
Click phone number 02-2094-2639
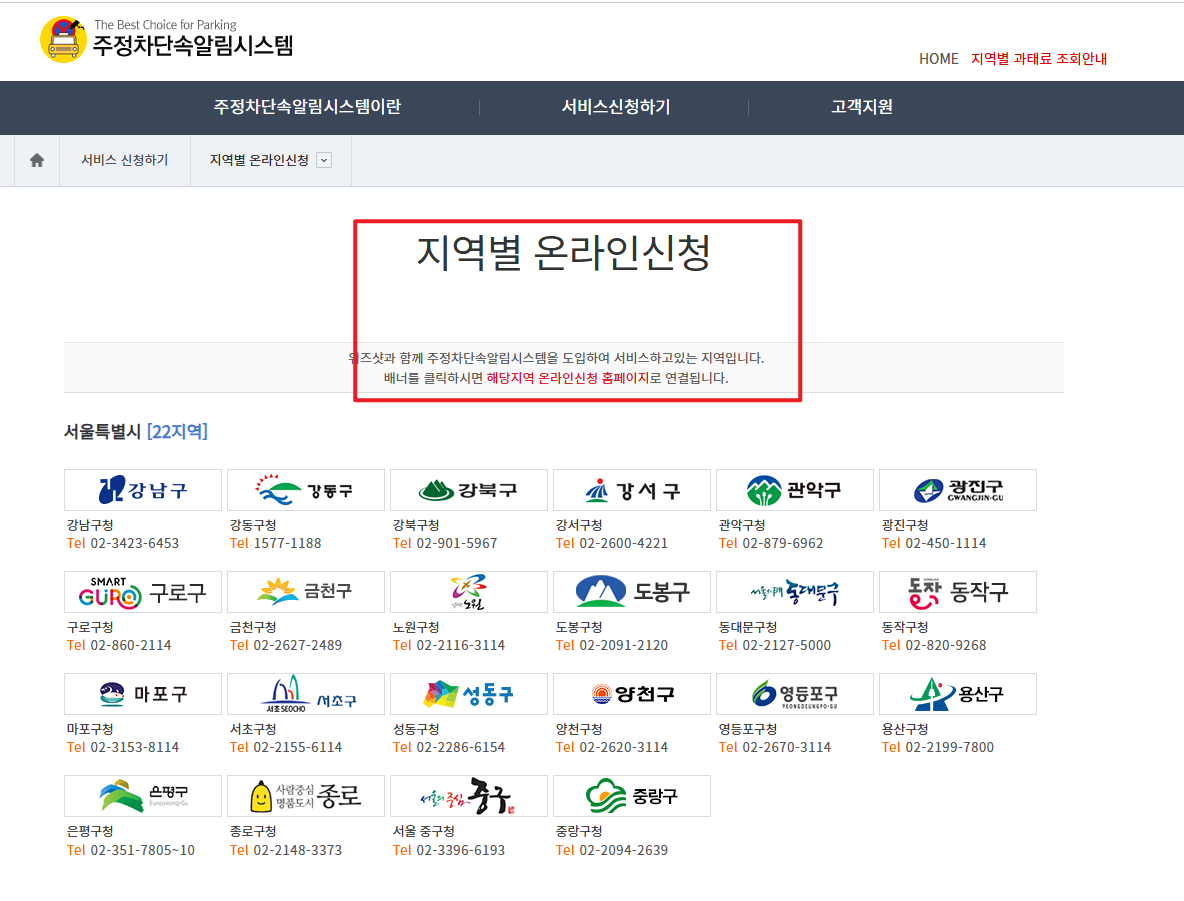(624, 850)
